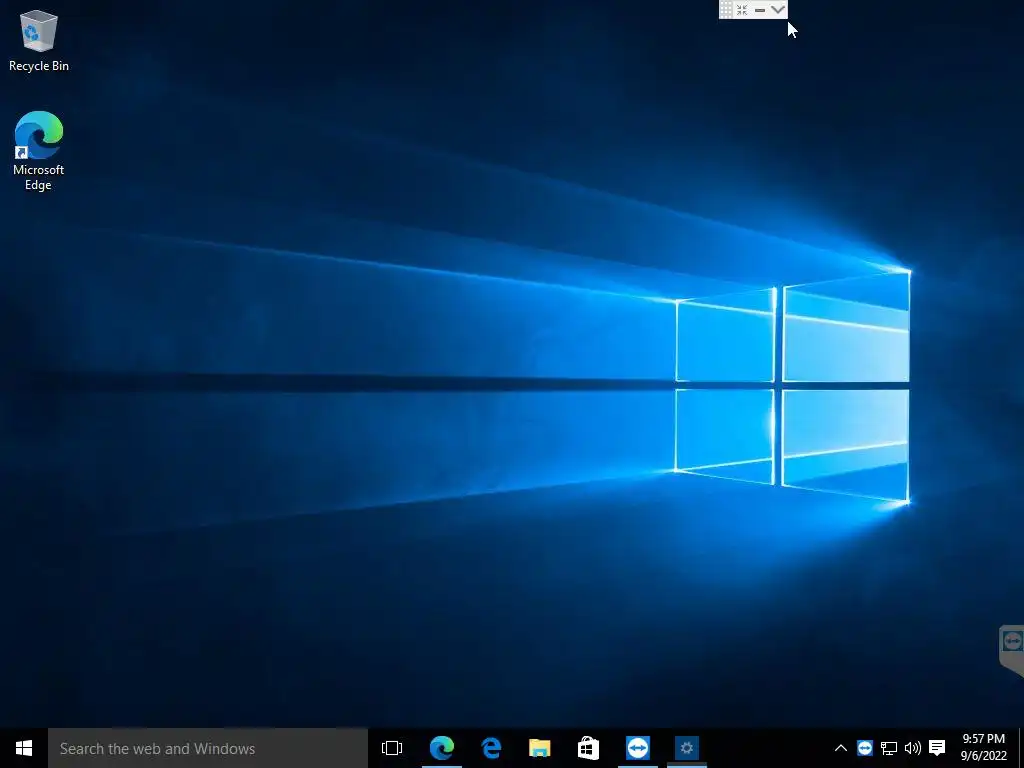
Task: Open the volume control in the tray
Action: click(x=913, y=748)
